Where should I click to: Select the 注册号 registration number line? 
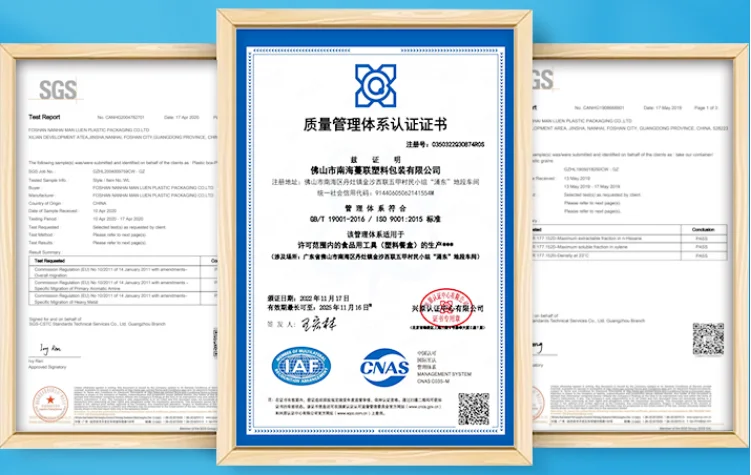[x=445, y=144]
